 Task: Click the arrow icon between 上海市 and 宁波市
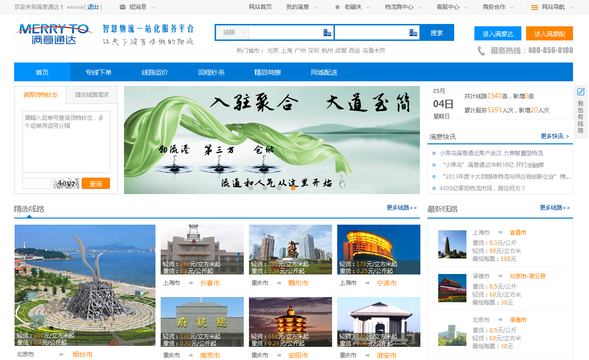(x=367, y=283)
